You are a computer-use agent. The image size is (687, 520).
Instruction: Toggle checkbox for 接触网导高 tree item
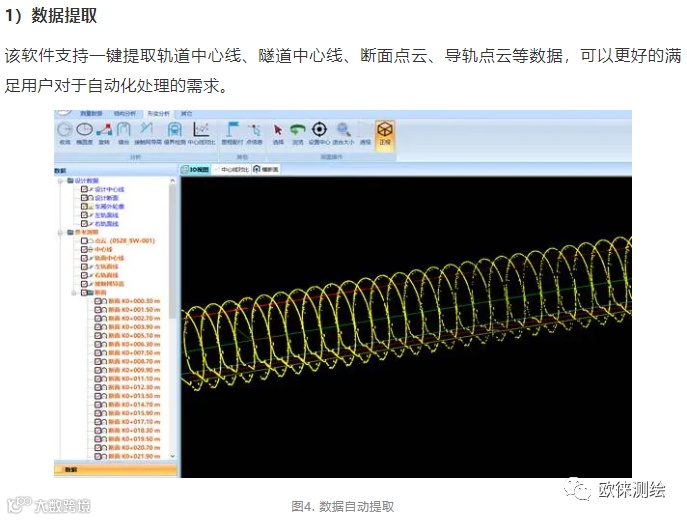tap(84, 283)
